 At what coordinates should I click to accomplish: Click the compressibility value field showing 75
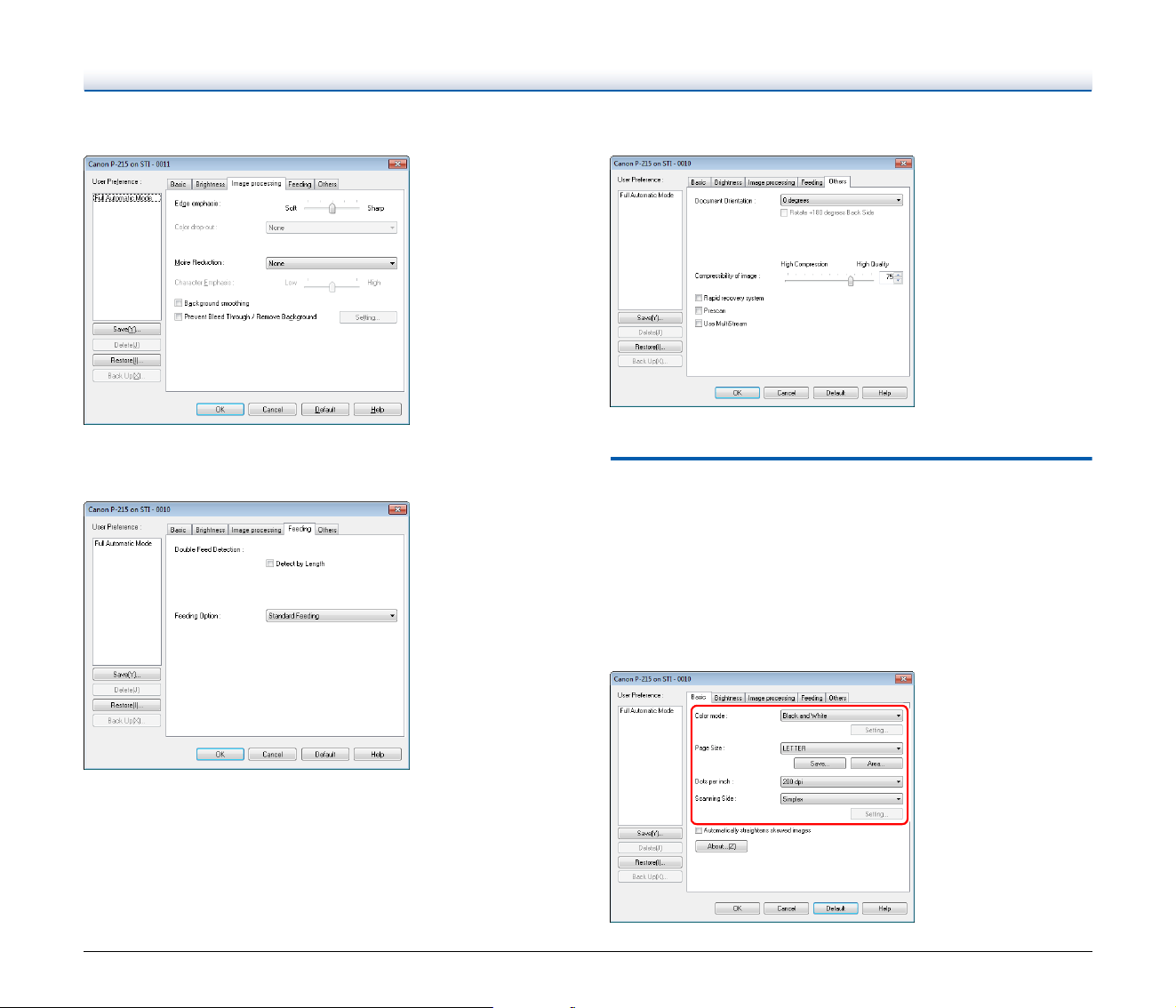887,277
